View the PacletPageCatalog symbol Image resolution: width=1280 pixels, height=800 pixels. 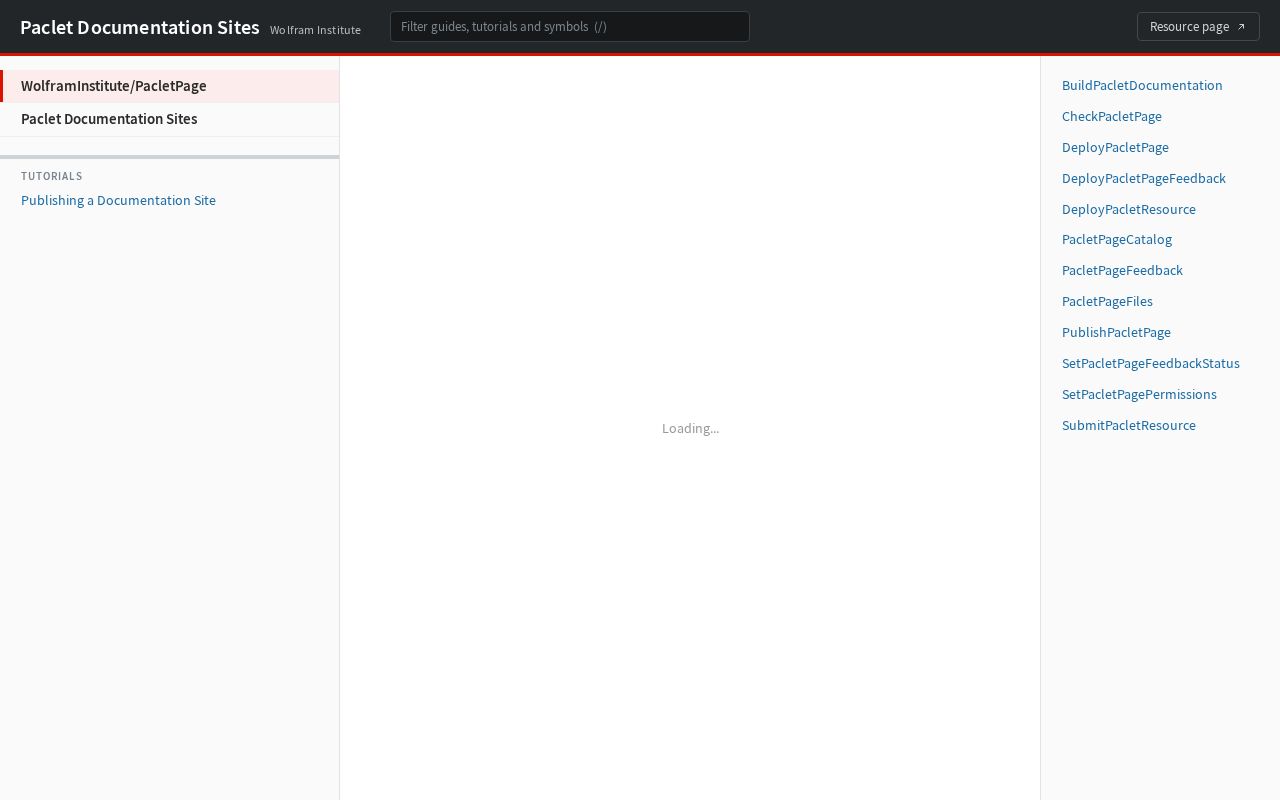[1117, 239]
